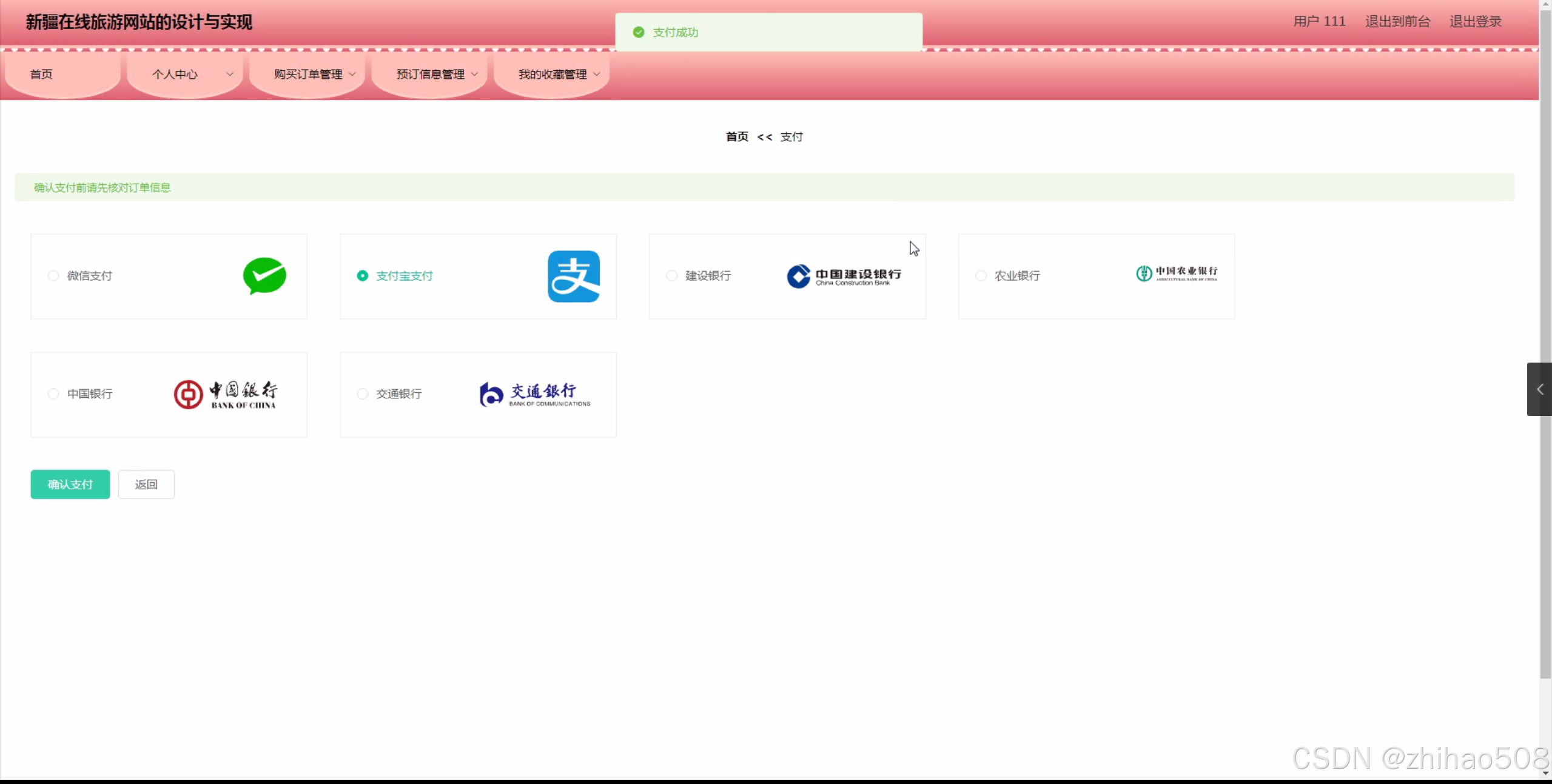Click the Agricultural Bank of China logo
Viewport: 1552px width, 784px height.
pos(1176,273)
